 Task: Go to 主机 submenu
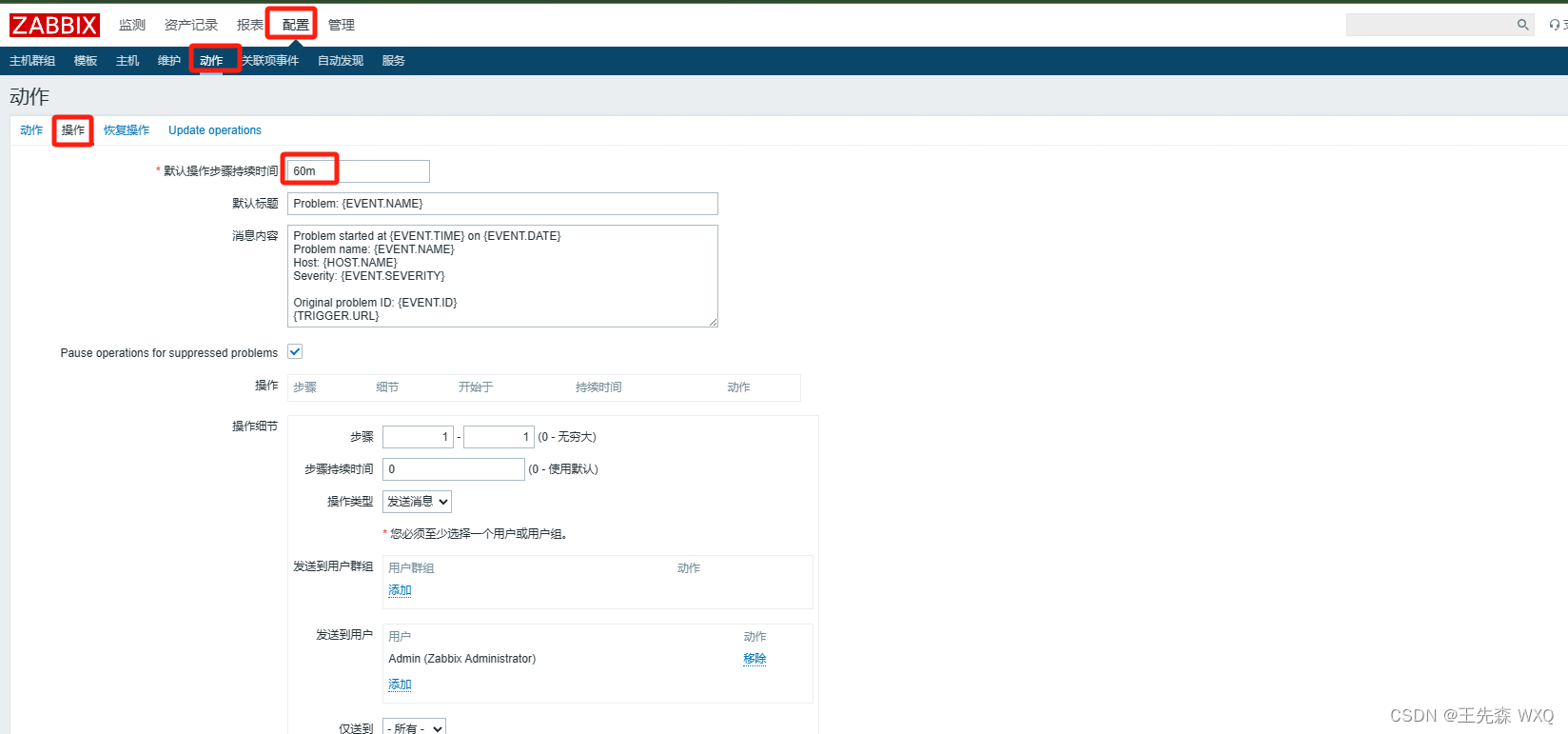127,61
